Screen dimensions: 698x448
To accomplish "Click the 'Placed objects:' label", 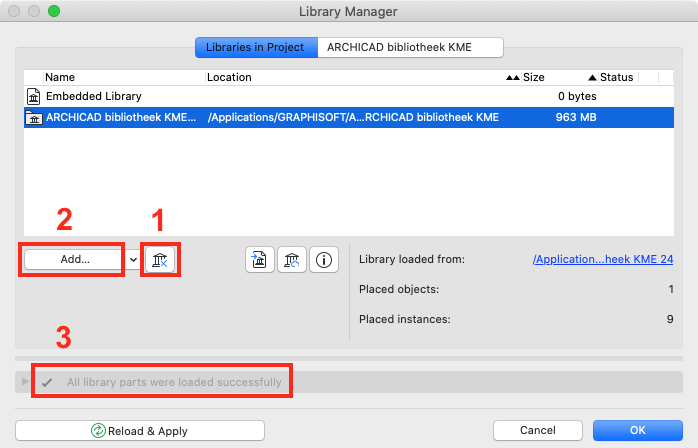I will [x=399, y=289].
